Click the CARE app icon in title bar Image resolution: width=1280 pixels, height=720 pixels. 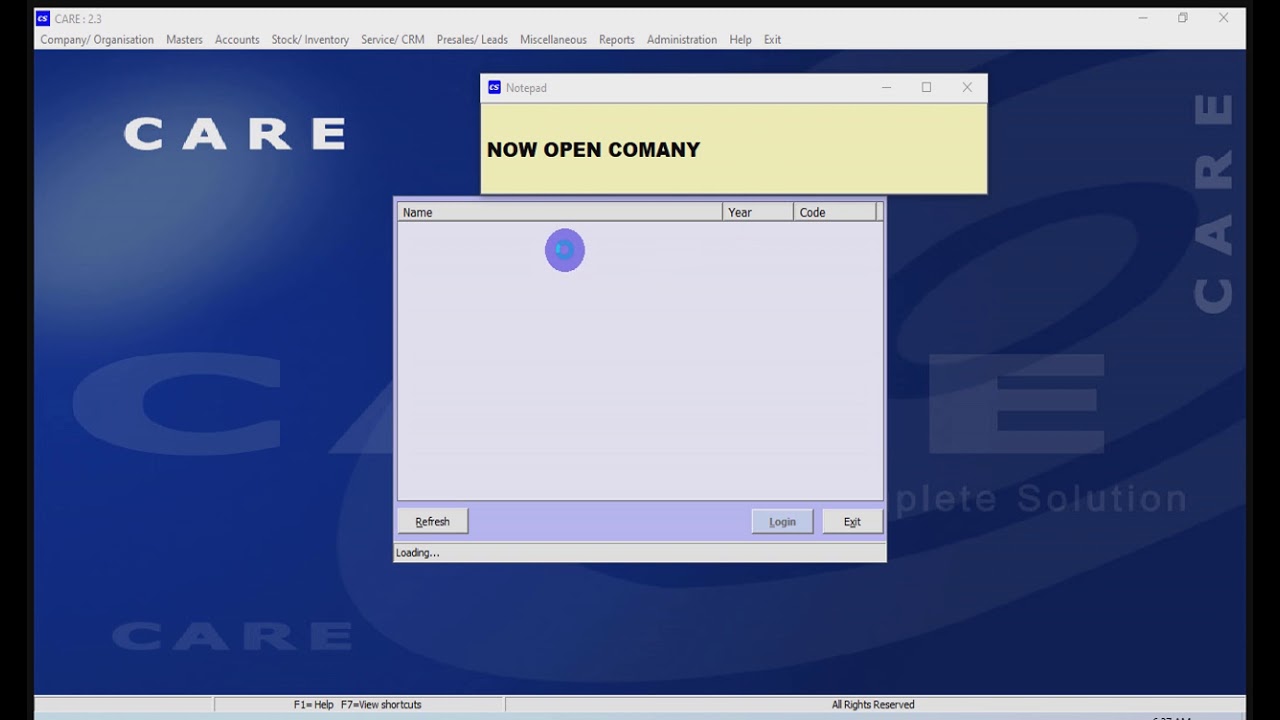[x=43, y=18]
